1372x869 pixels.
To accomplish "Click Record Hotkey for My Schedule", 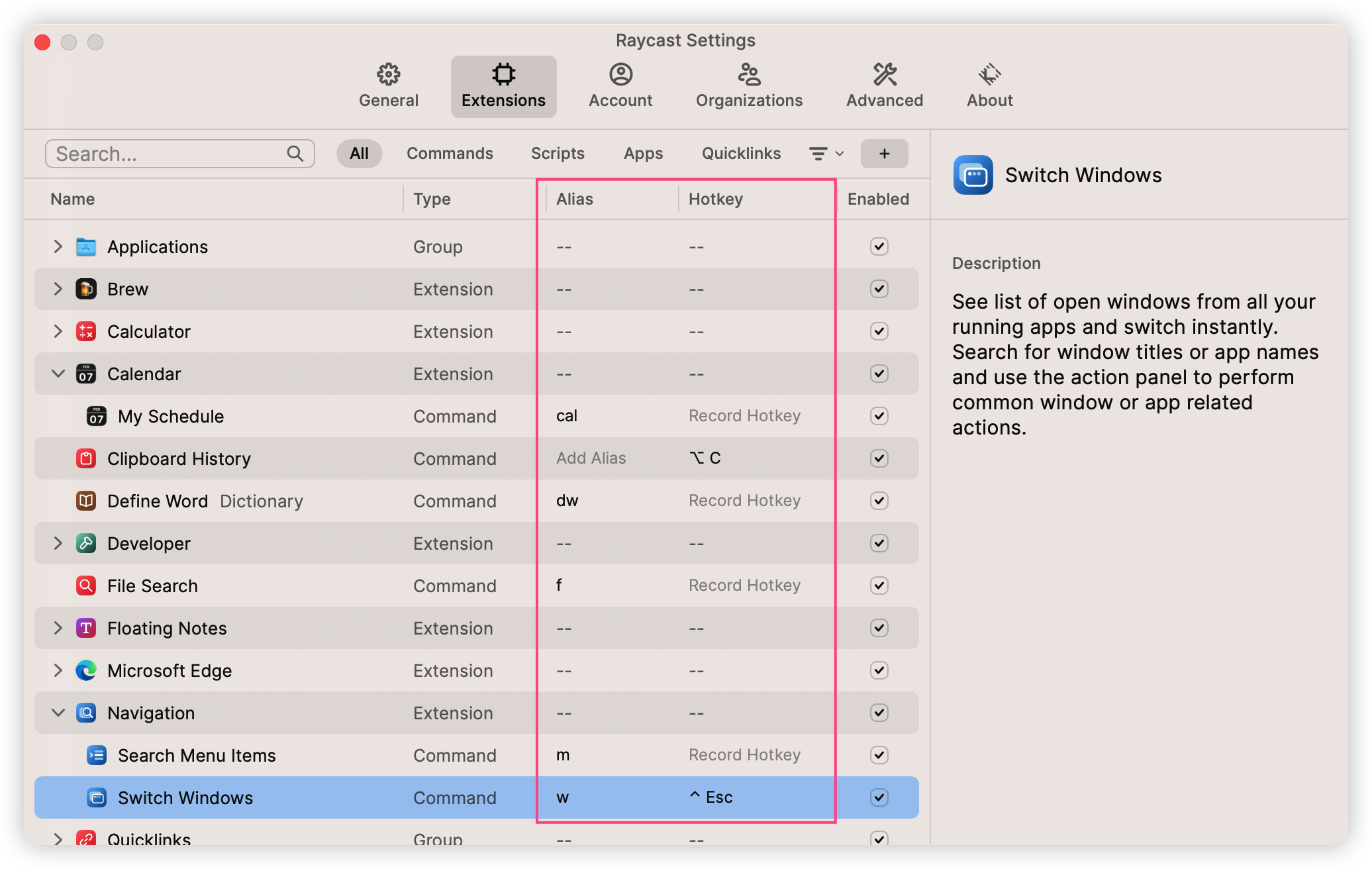I will click(x=744, y=416).
